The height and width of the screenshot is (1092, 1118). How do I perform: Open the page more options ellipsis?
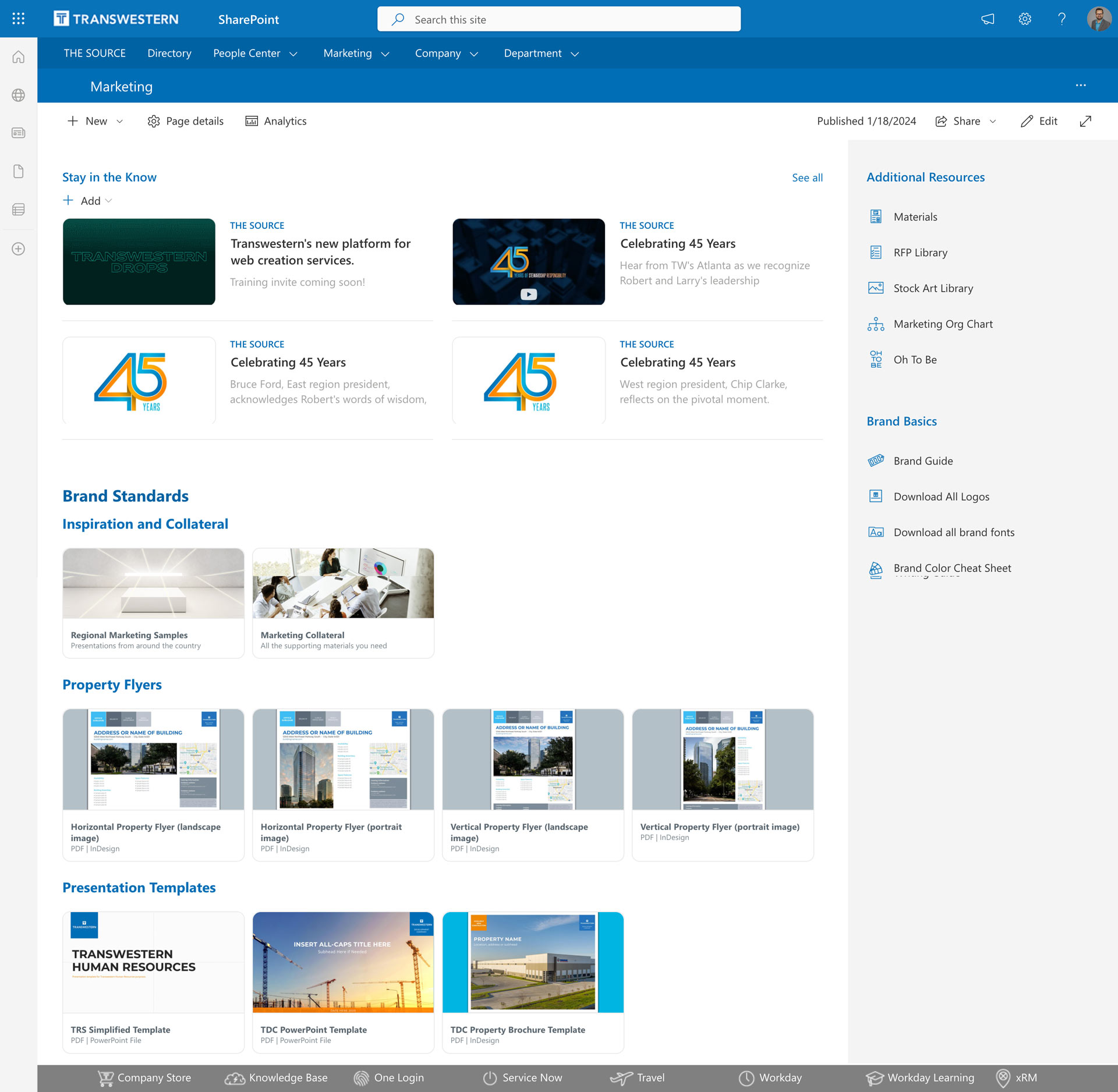click(1081, 86)
